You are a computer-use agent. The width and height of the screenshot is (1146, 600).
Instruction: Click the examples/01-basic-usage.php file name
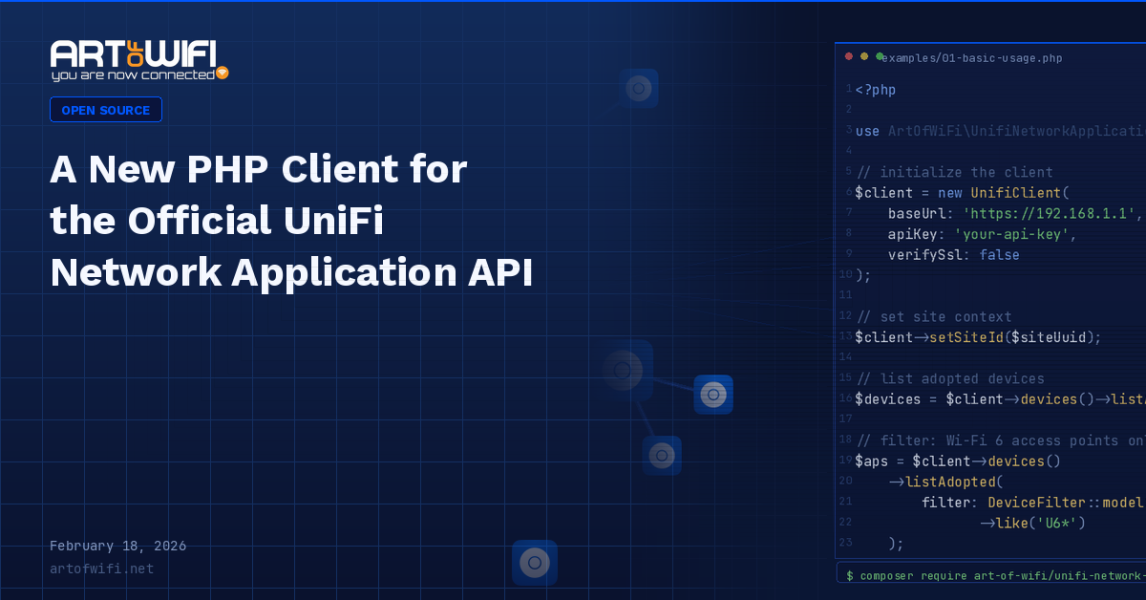point(971,58)
